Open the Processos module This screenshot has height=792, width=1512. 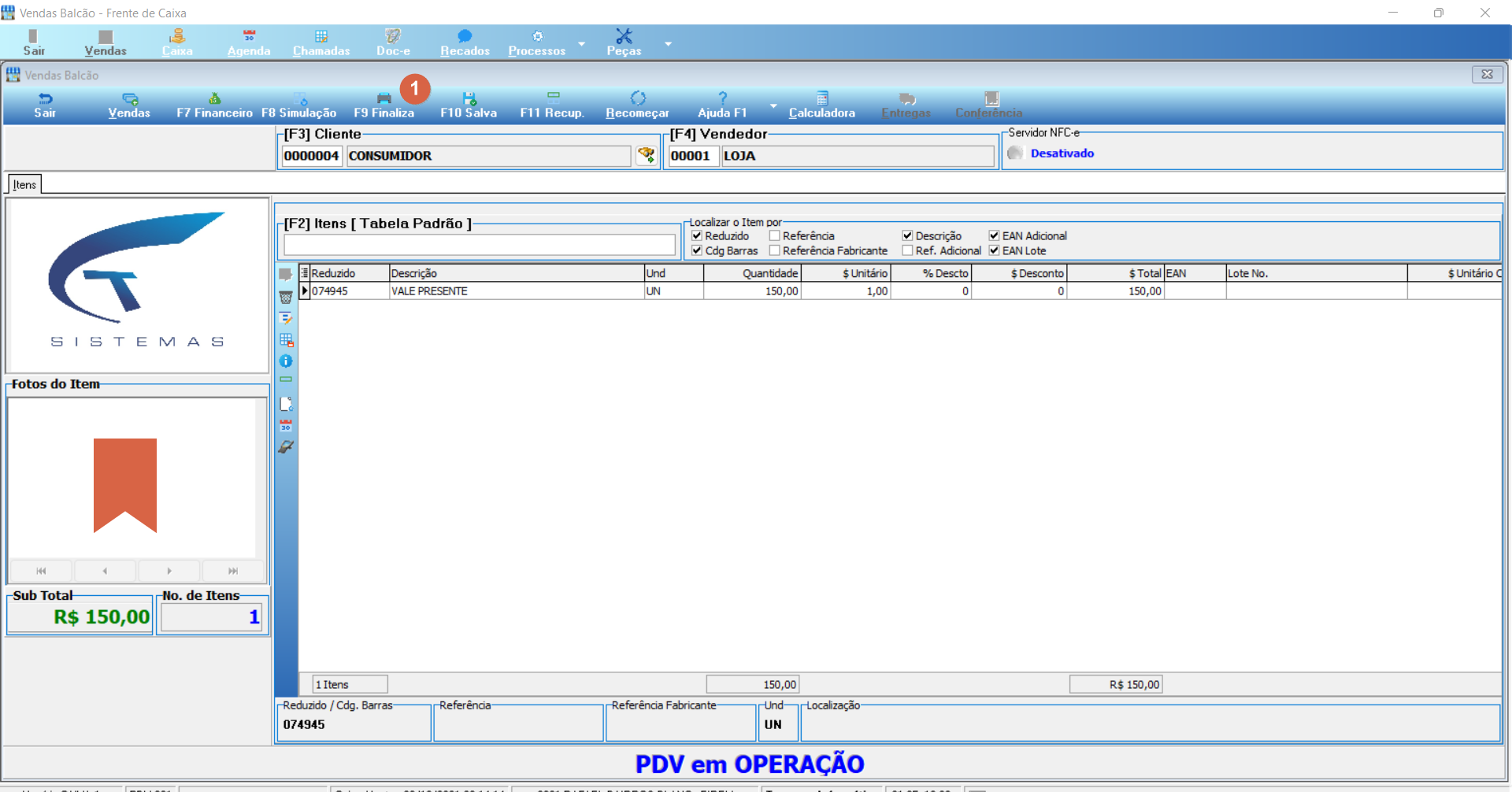coord(537,43)
